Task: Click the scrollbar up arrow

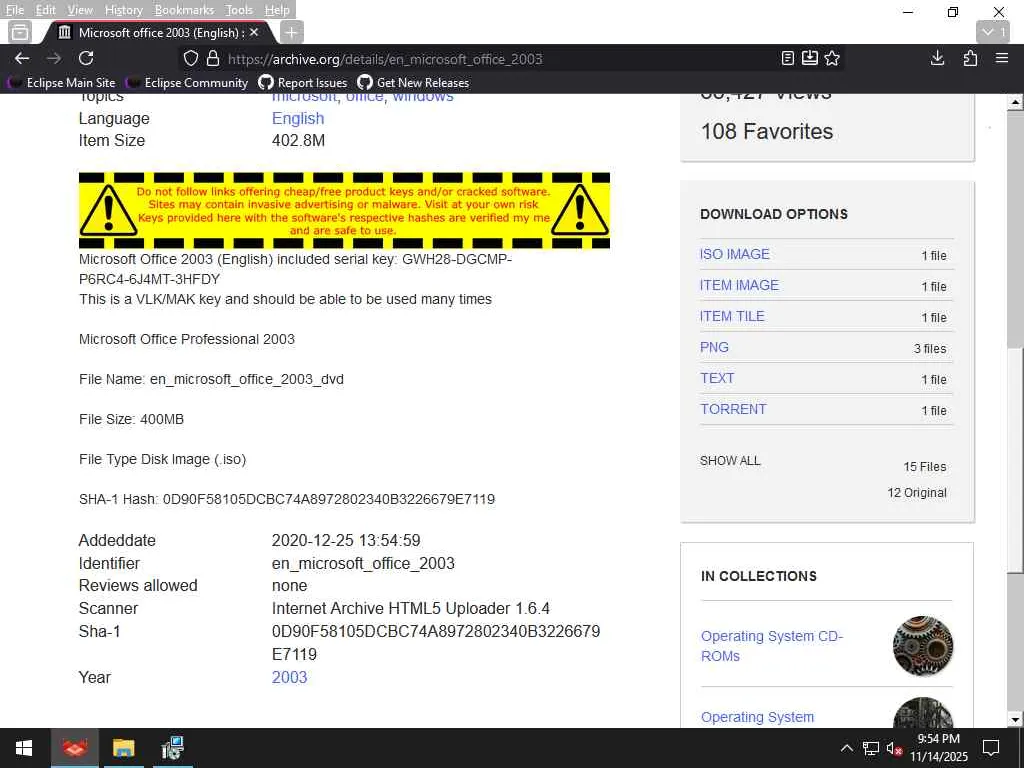Action: coord(1015,102)
